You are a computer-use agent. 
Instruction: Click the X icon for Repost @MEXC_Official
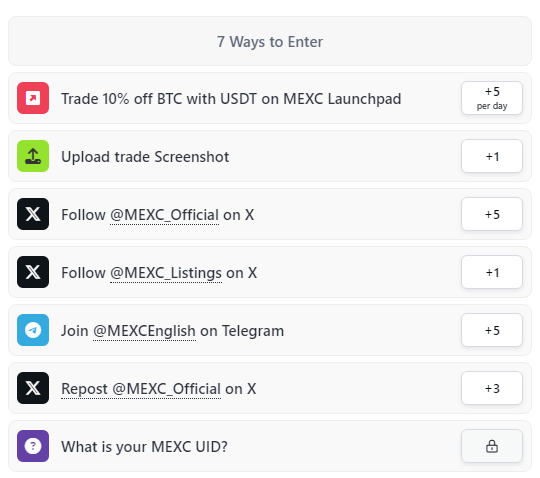coord(33,388)
